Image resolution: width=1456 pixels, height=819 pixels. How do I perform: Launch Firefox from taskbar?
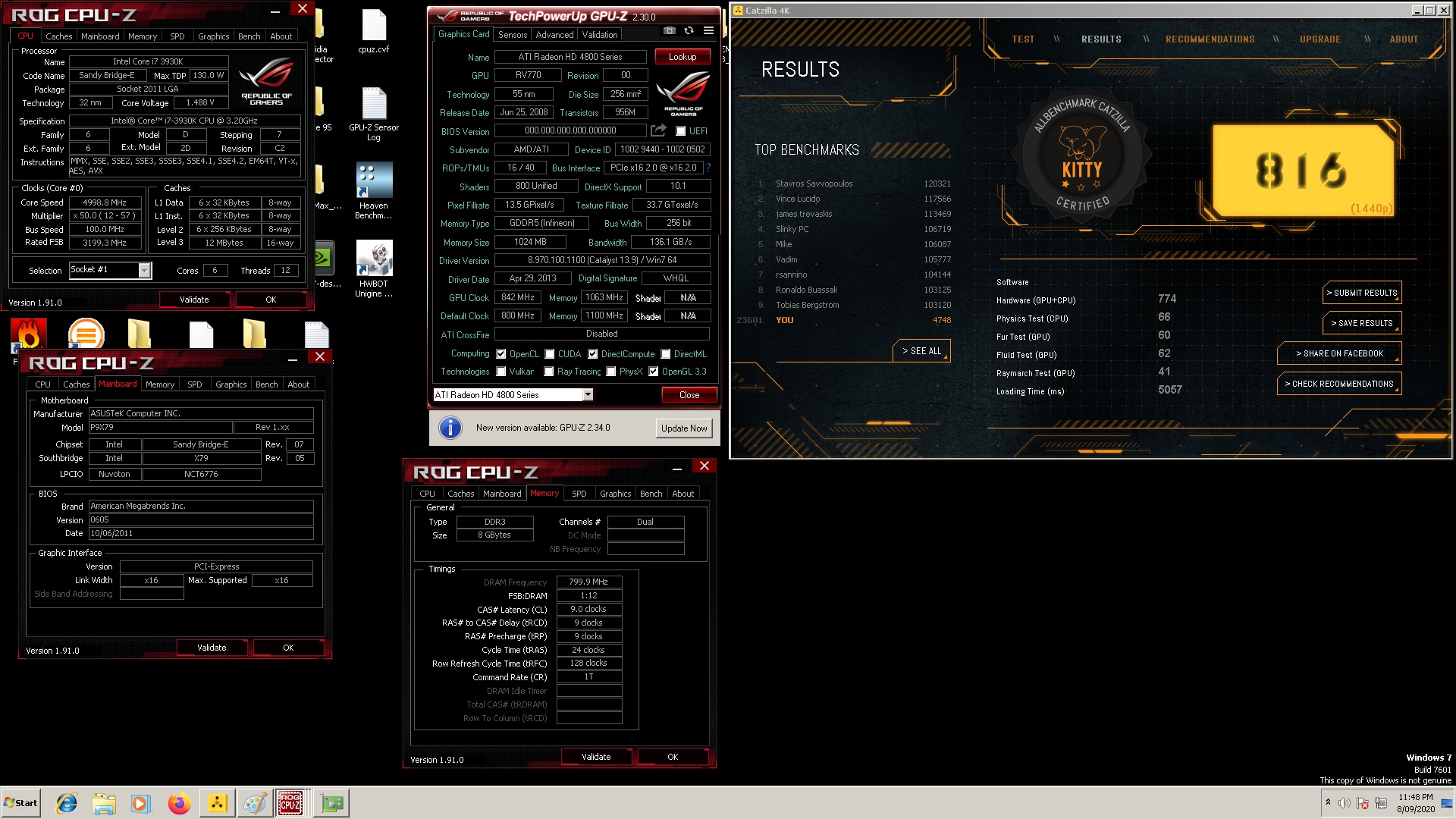click(179, 803)
